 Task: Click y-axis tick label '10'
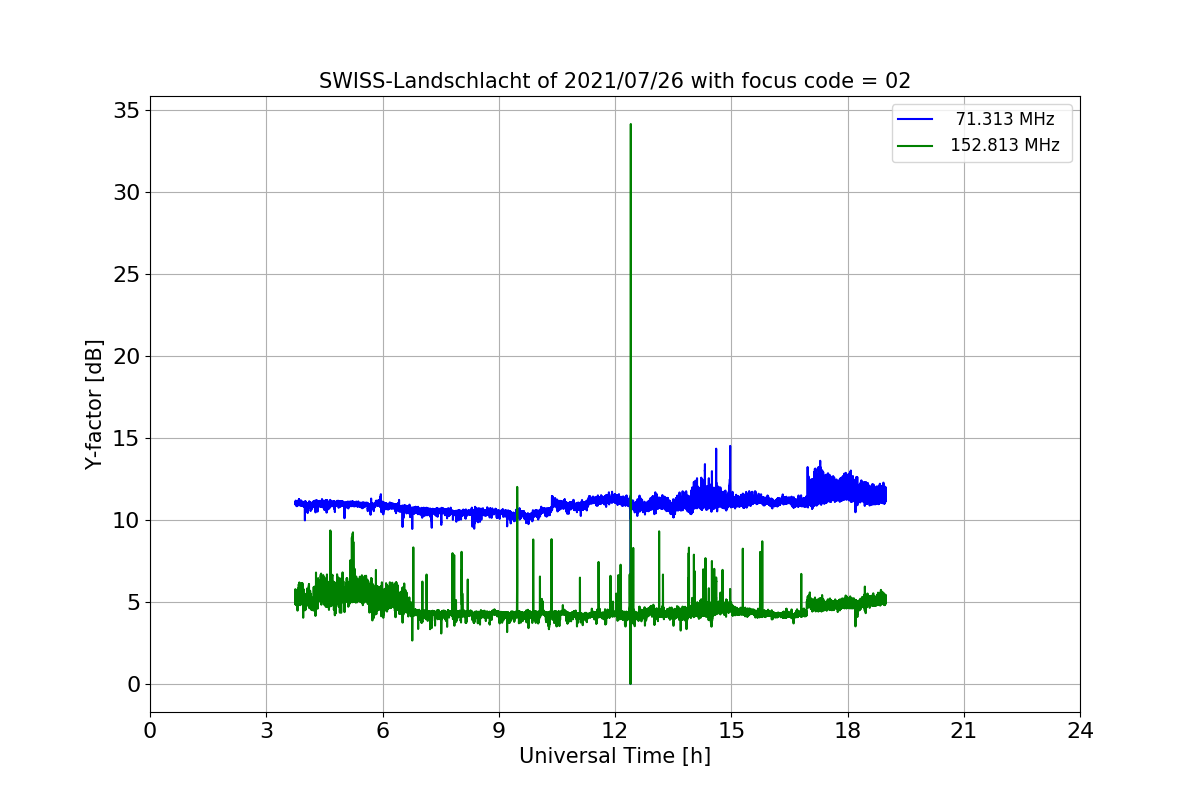tap(126, 520)
